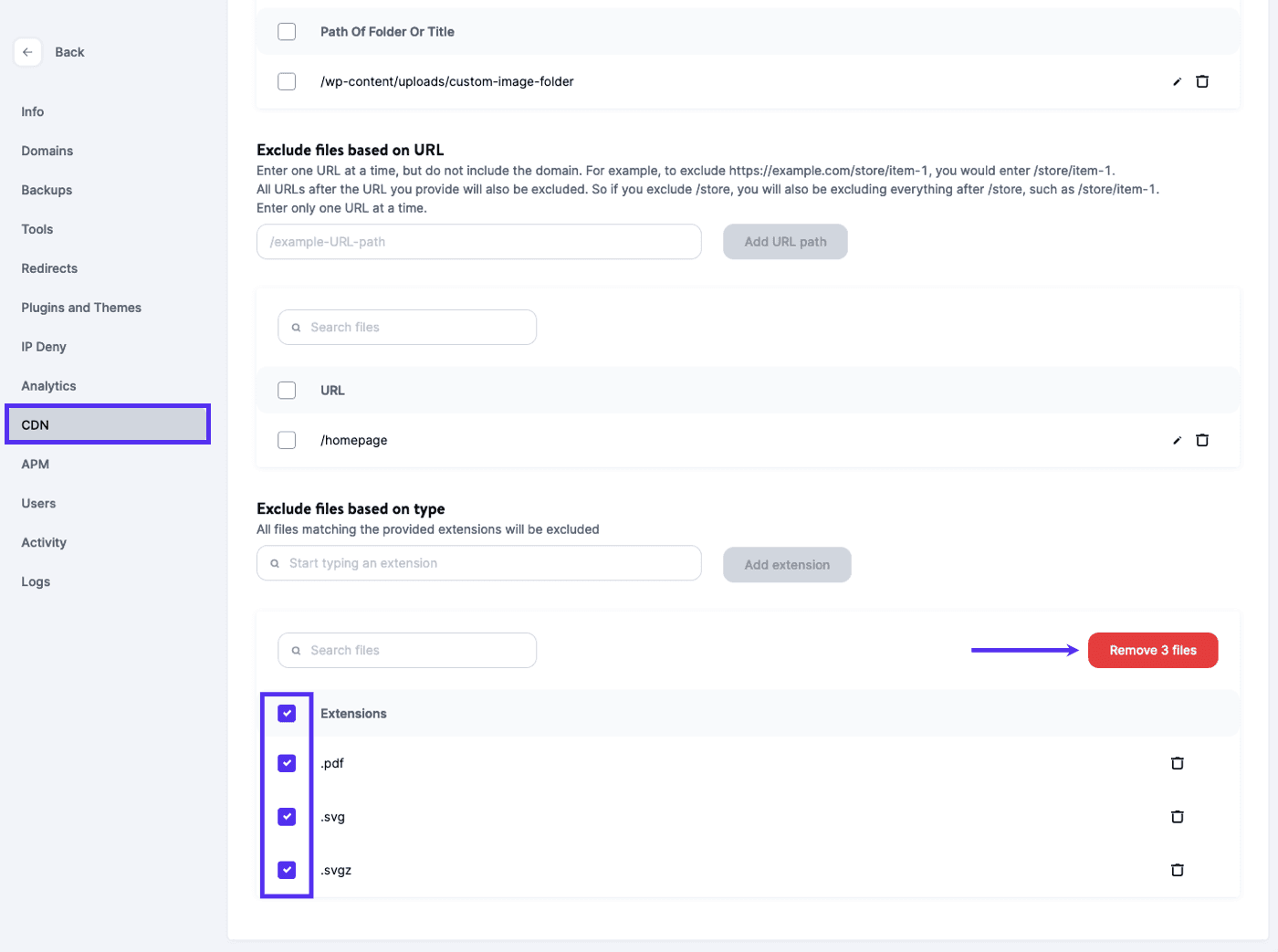Screen dimensions: 1278x952
Task: Click the magnifier icon in the URL search box
Action: coord(295,327)
